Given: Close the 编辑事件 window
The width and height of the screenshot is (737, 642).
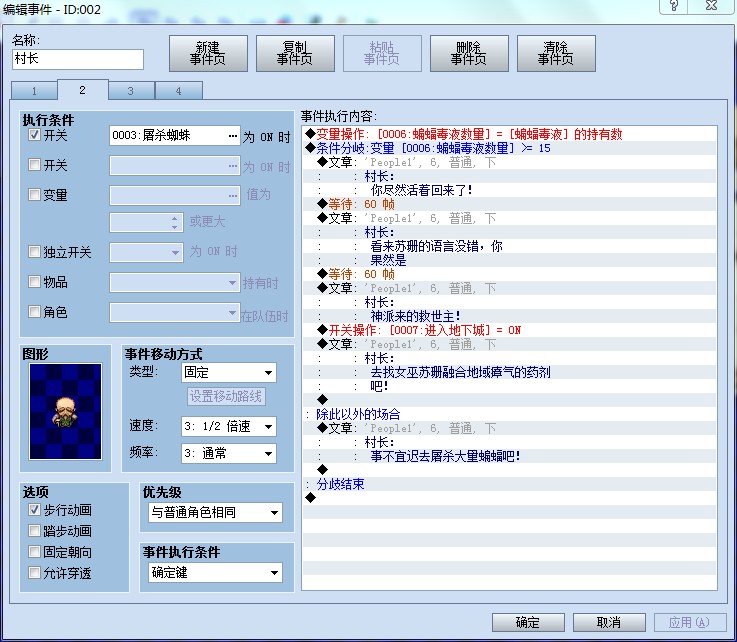Looking at the screenshot, I should 712,6.
